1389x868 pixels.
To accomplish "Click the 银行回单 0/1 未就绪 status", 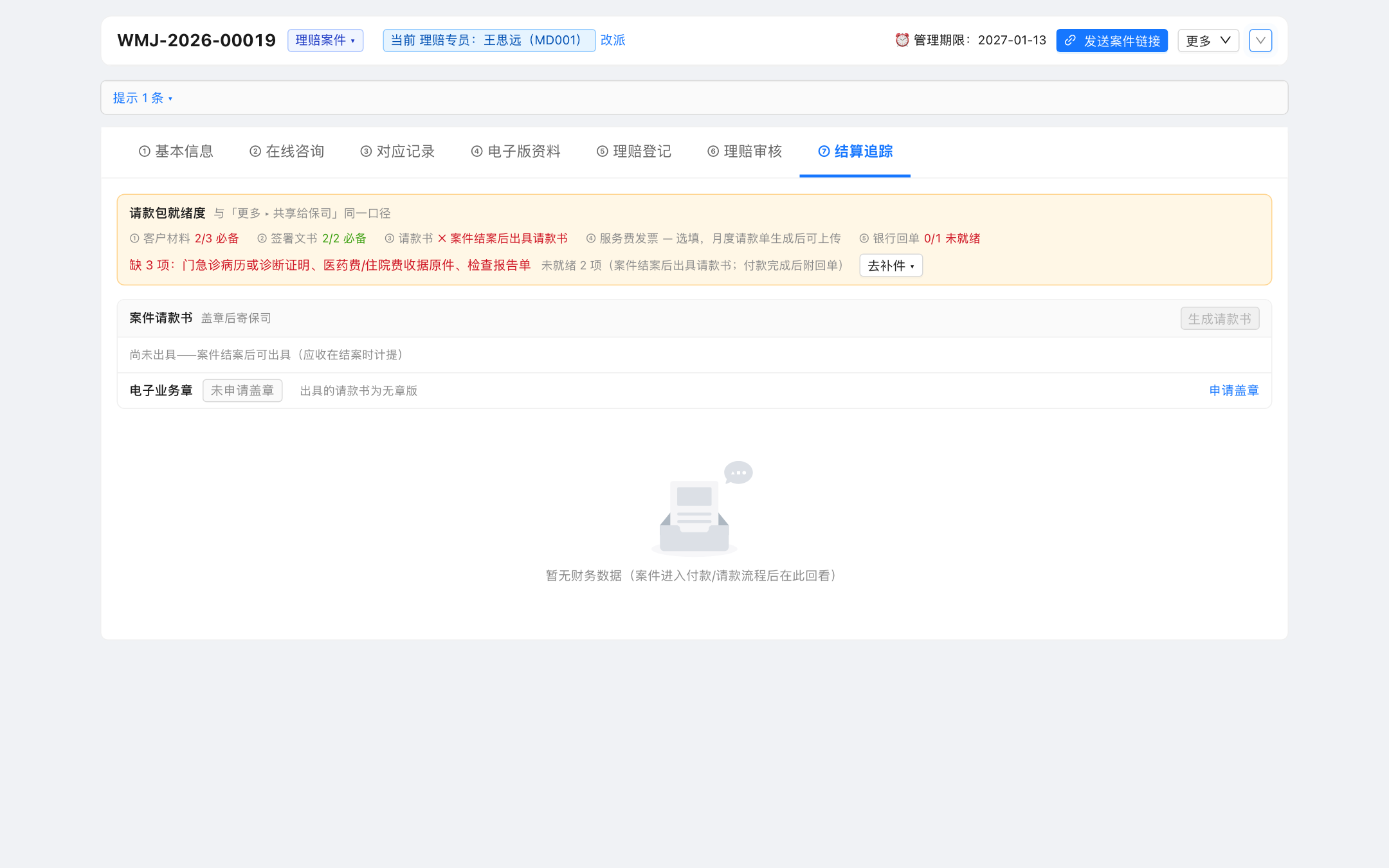I will [x=920, y=239].
